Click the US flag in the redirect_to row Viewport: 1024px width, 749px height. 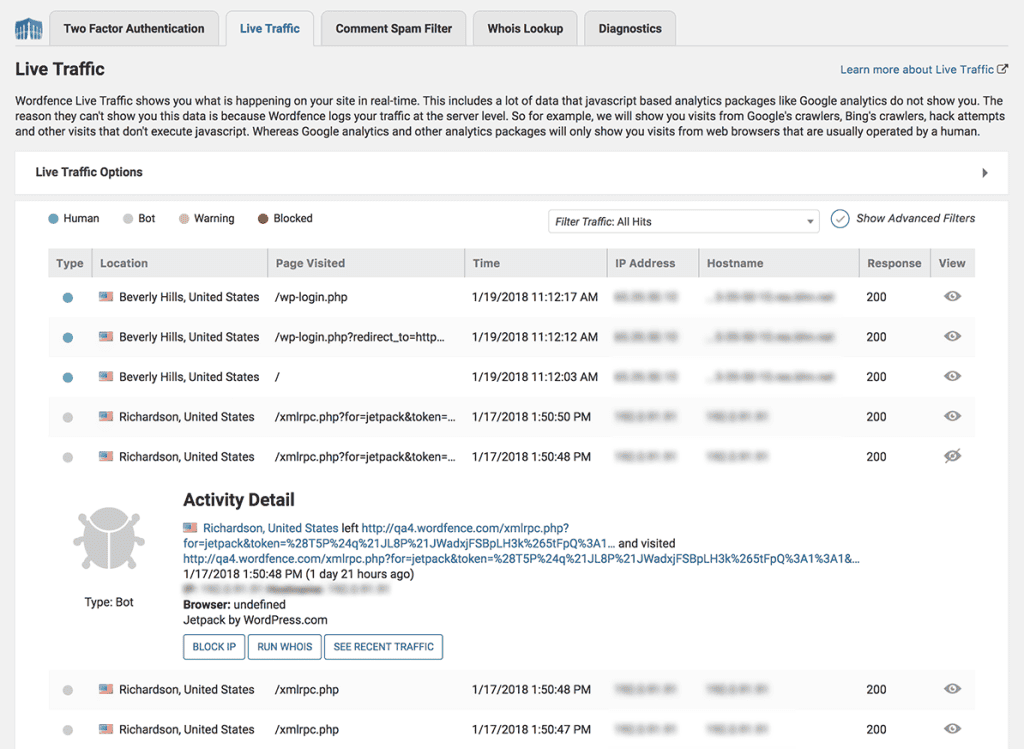[106, 336]
